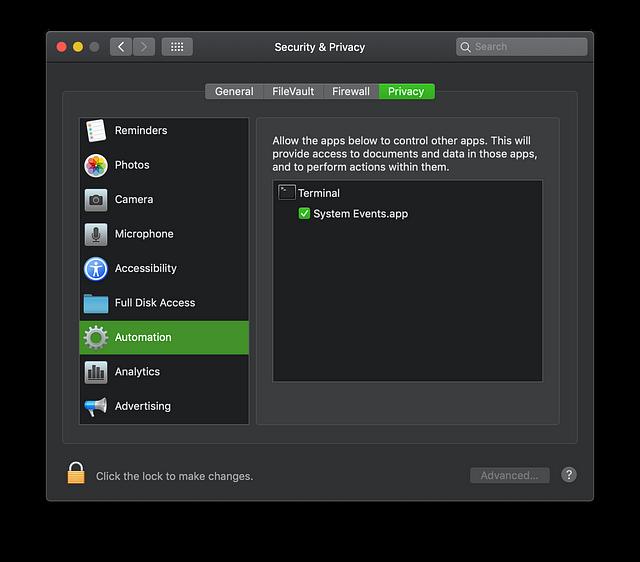640x562 pixels.
Task: Click into the Search field
Action: (522, 47)
